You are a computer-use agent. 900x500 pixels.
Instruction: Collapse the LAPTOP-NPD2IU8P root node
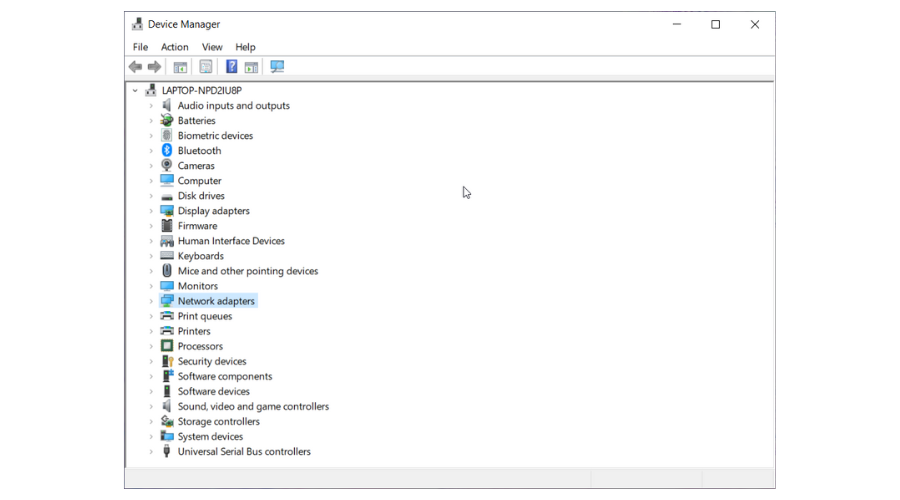click(x=135, y=90)
